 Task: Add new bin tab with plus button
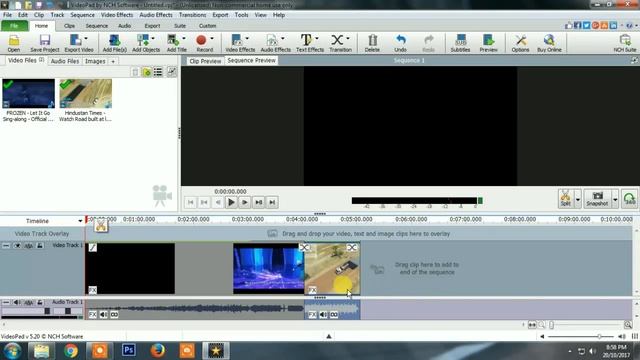(113, 61)
